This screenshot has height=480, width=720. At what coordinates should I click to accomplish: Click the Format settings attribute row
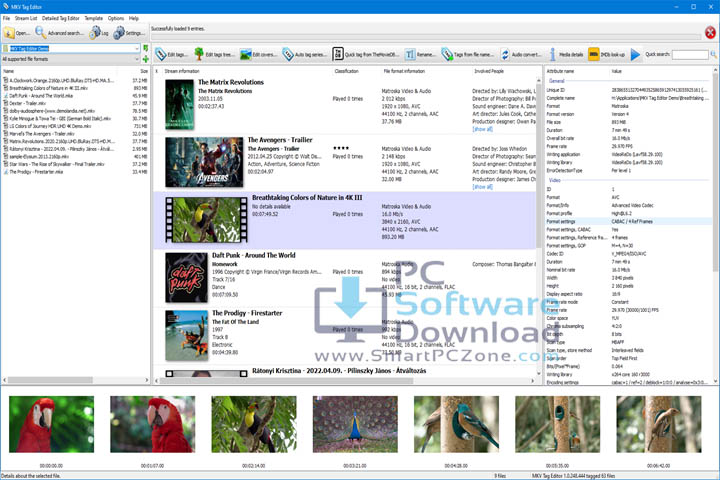pos(628,221)
